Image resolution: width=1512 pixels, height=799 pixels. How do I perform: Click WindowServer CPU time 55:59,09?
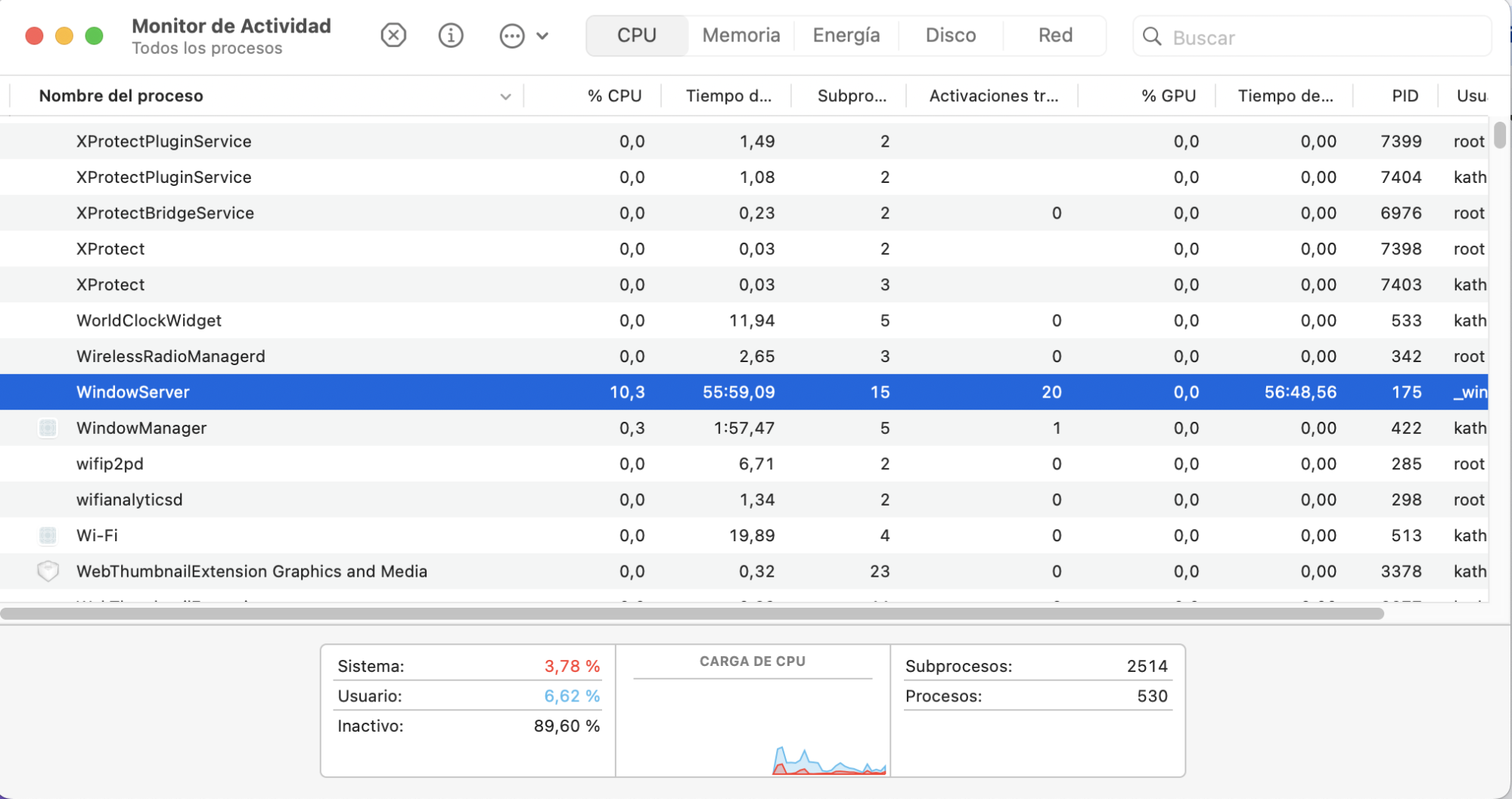[739, 392]
